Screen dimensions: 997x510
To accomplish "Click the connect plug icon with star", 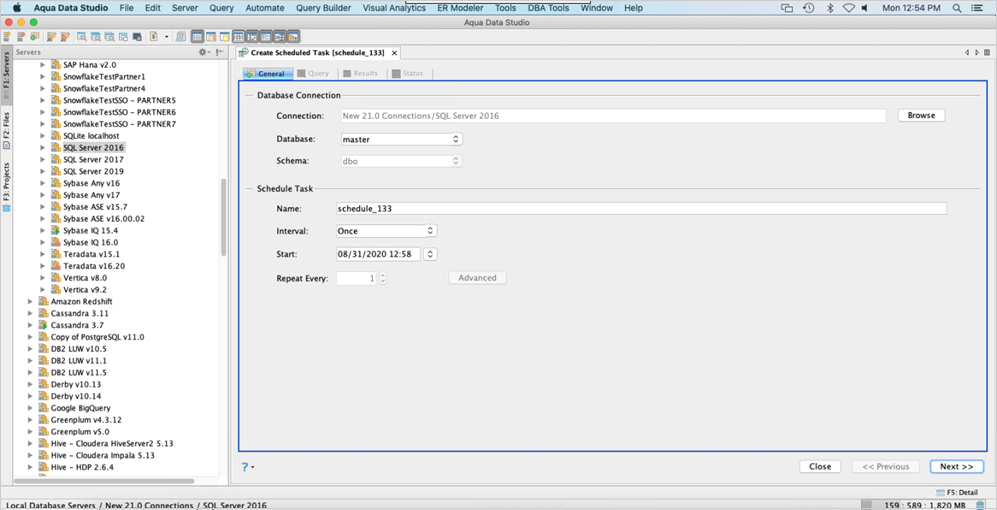I will 52,37.
